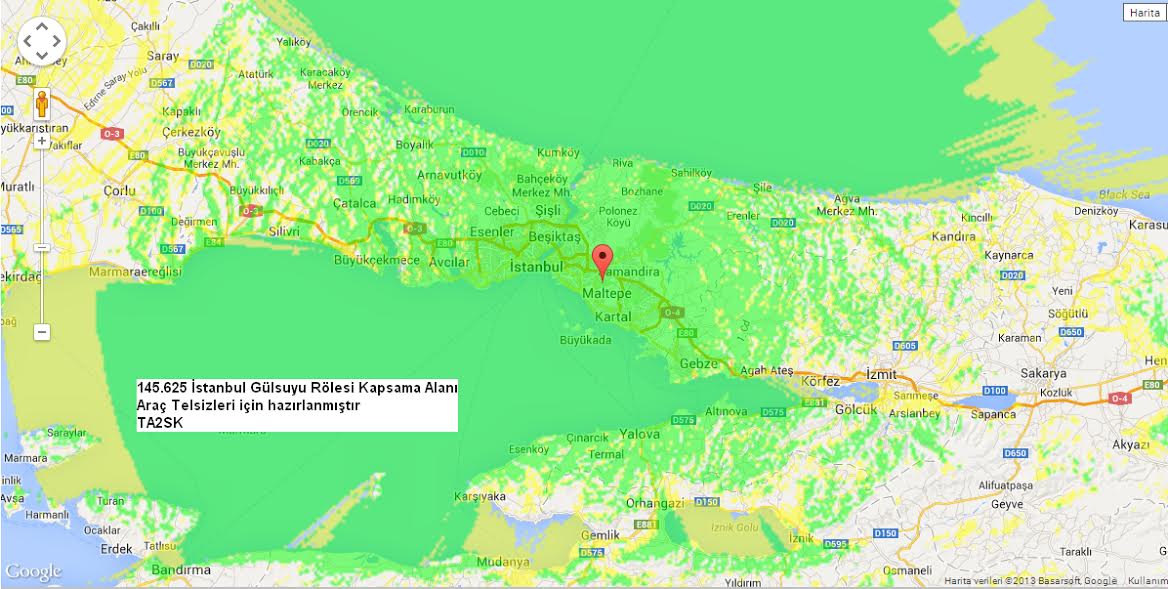This screenshot has width=1168, height=589.
Task: Click the red location marker near Maltepe
Action: 603,261
